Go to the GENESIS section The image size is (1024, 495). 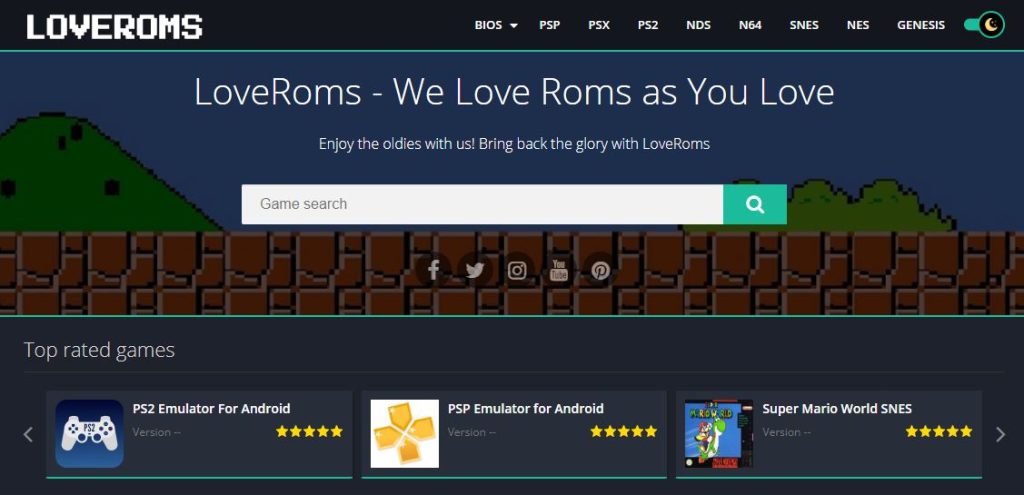click(921, 25)
